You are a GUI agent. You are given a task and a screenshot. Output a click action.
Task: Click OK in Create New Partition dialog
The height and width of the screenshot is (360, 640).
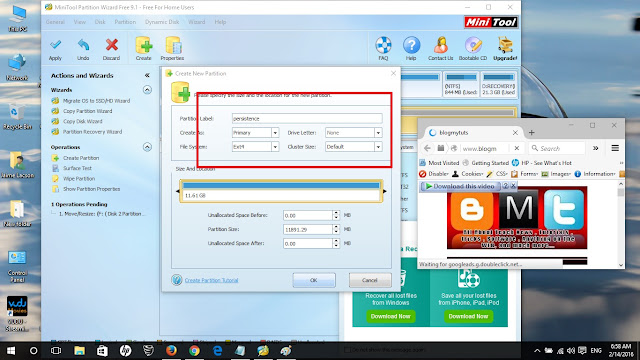click(x=314, y=280)
